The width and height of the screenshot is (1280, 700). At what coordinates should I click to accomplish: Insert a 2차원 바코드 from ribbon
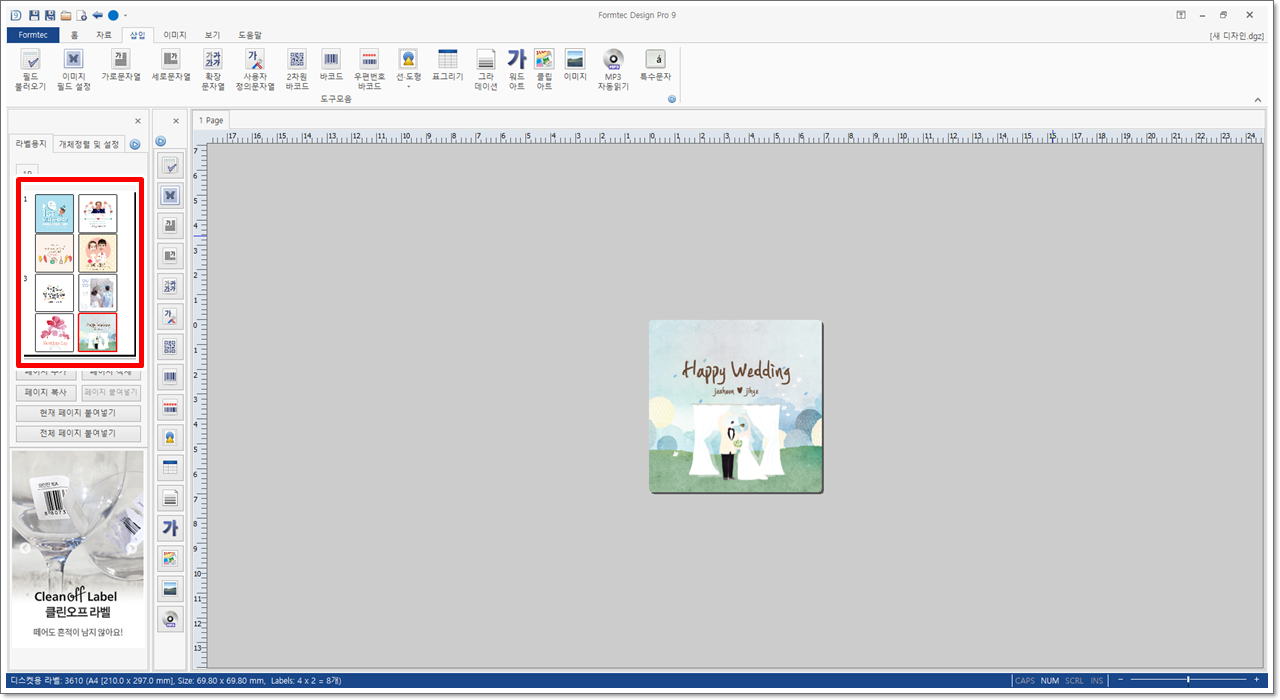(297, 69)
